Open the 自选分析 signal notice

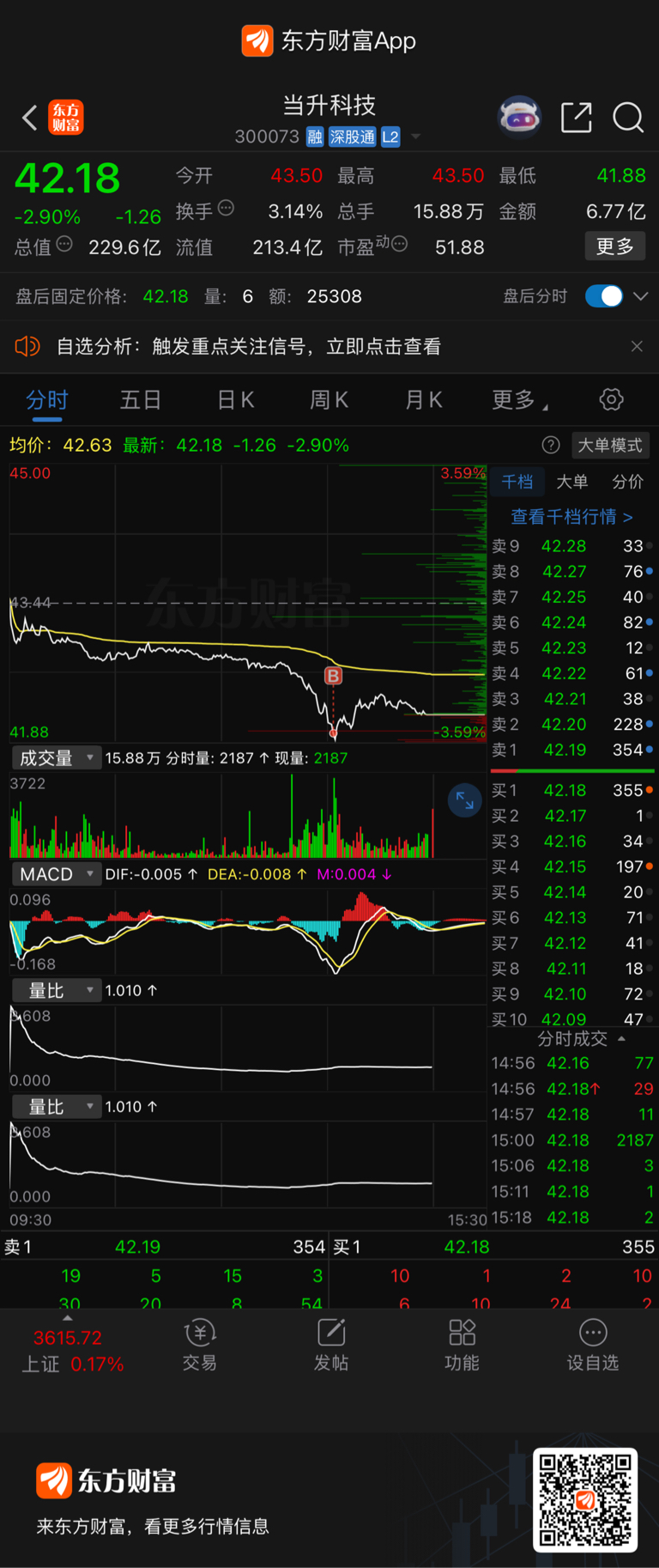coord(249,346)
